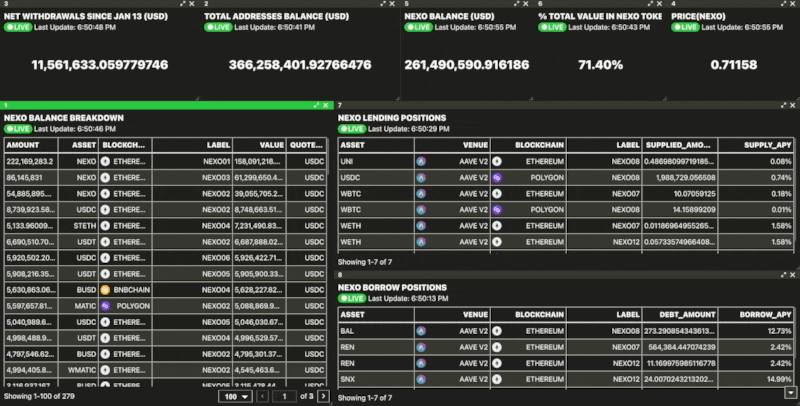The height and width of the screenshot is (406, 800).
Task: Click the 1,988,729.056508 supplied amount cell
Action: tap(680, 177)
